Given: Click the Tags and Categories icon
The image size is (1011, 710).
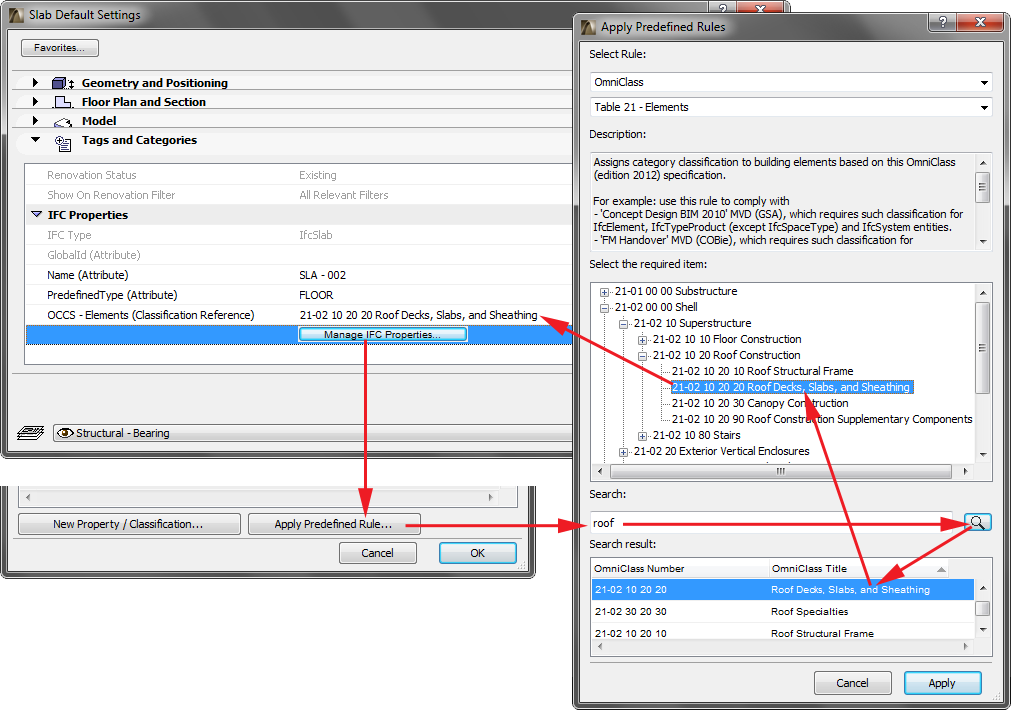Looking at the screenshot, I should (x=63, y=143).
